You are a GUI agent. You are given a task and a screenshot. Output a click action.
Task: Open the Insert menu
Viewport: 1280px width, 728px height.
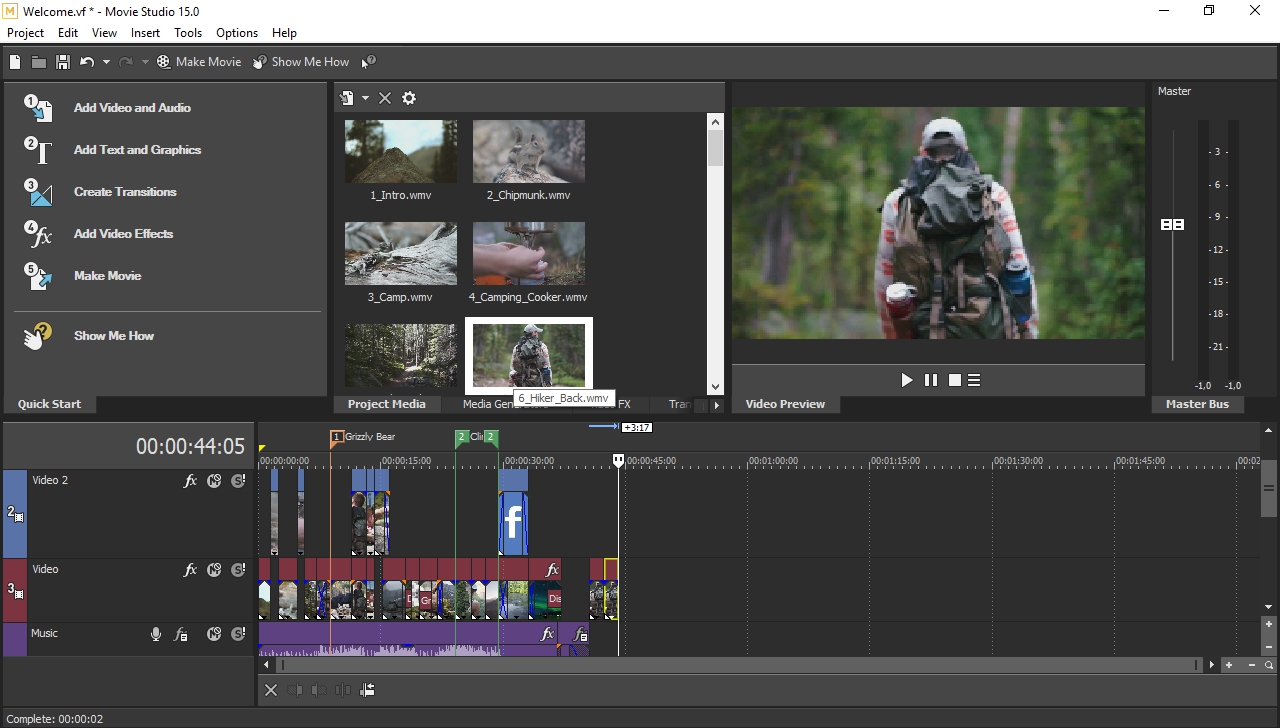coord(145,33)
